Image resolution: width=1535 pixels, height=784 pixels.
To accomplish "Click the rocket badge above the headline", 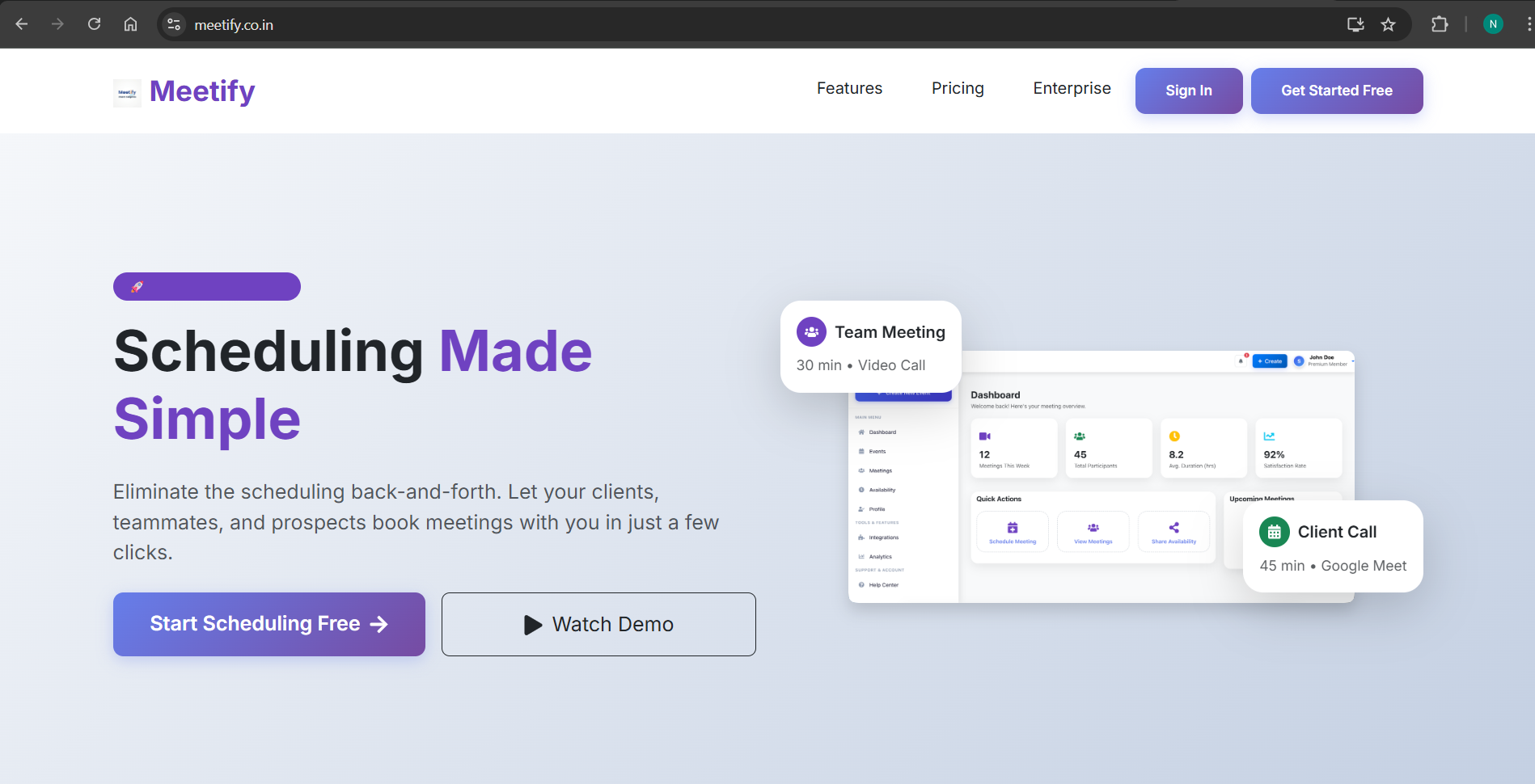I will (137, 286).
